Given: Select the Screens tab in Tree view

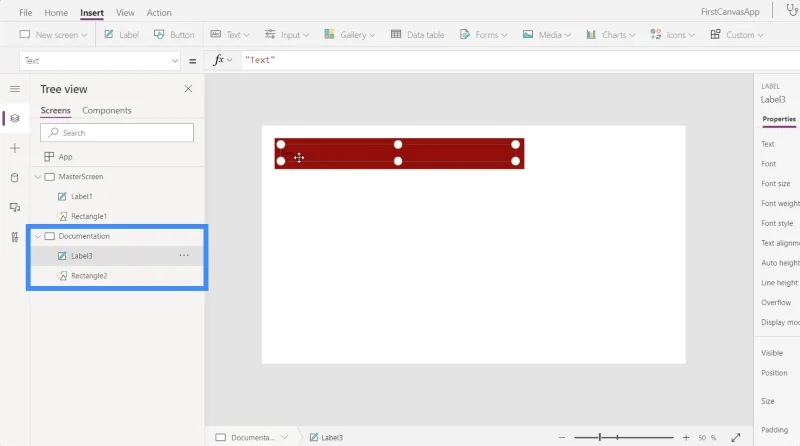Looking at the screenshot, I should click(56, 110).
